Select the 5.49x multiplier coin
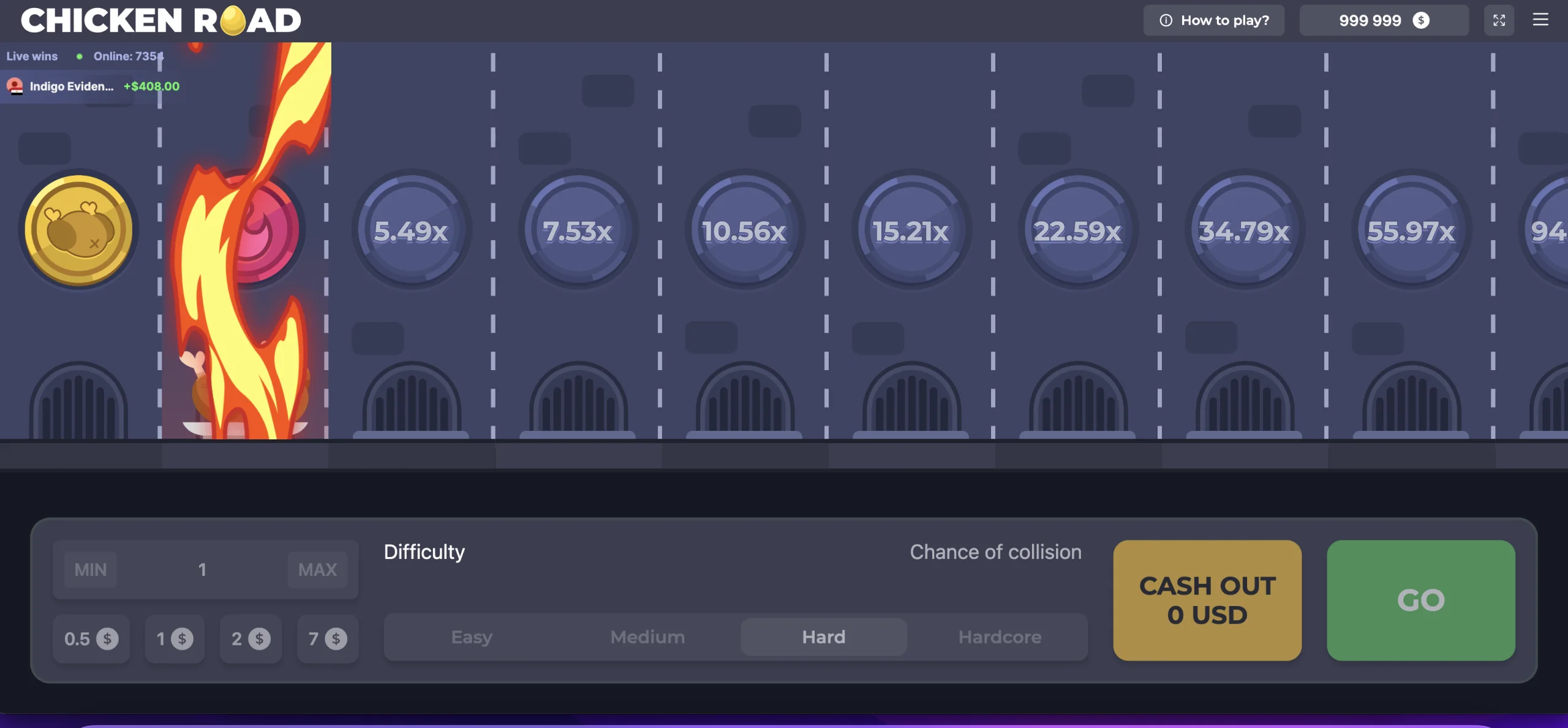 tap(411, 230)
